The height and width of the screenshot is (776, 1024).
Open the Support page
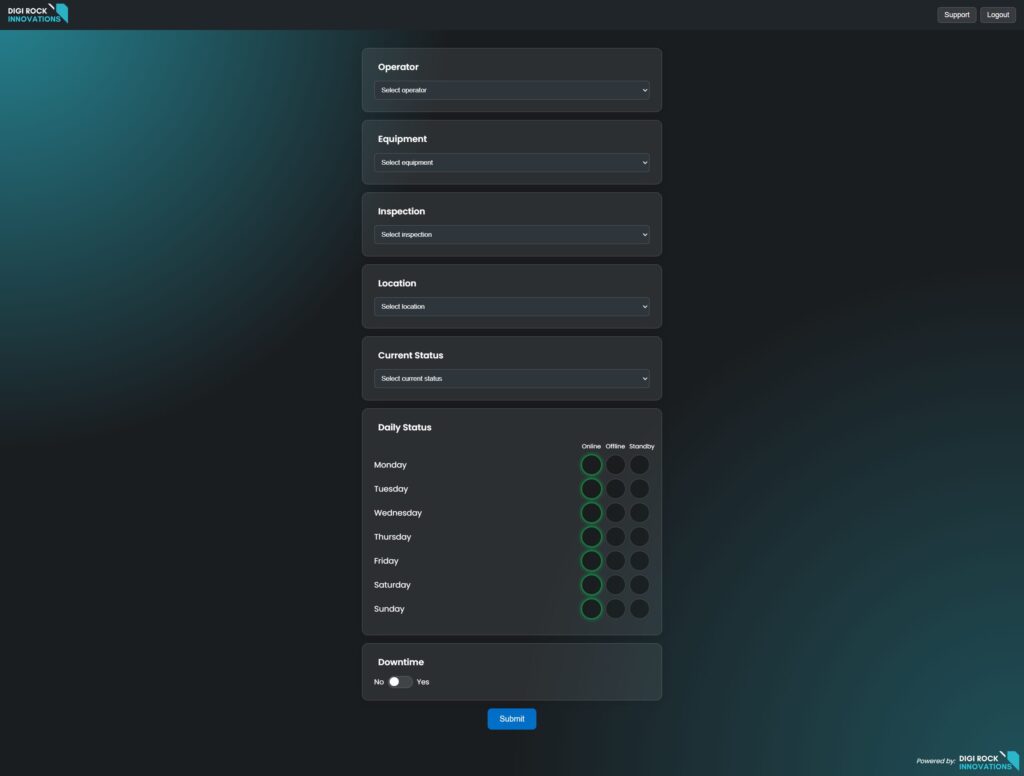(x=956, y=15)
